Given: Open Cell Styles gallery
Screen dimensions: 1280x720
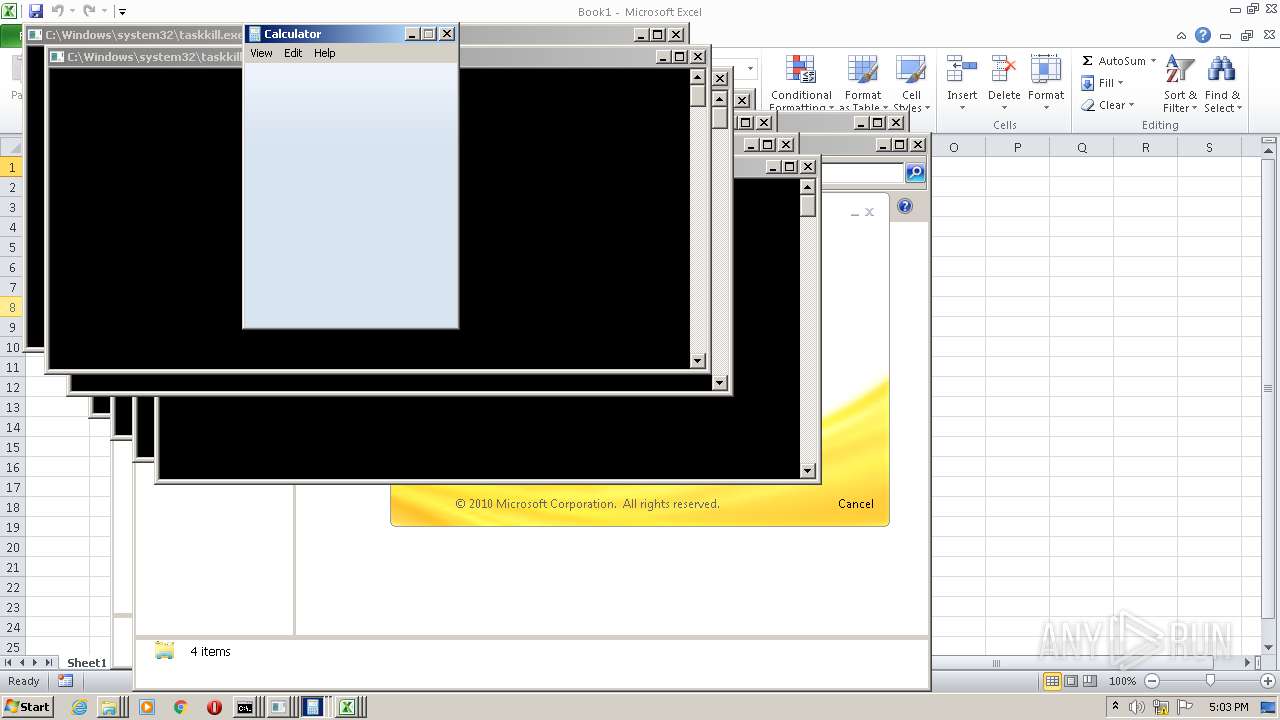Looking at the screenshot, I should [911, 84].
